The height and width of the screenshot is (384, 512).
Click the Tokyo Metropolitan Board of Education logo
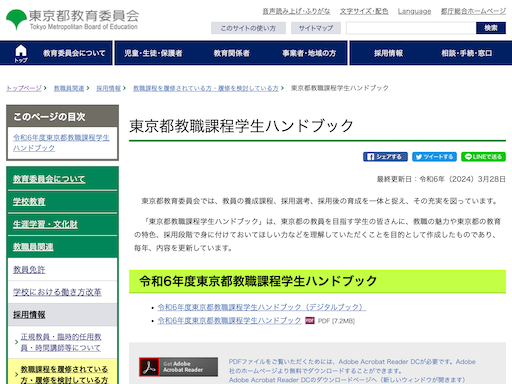point(72,20)
